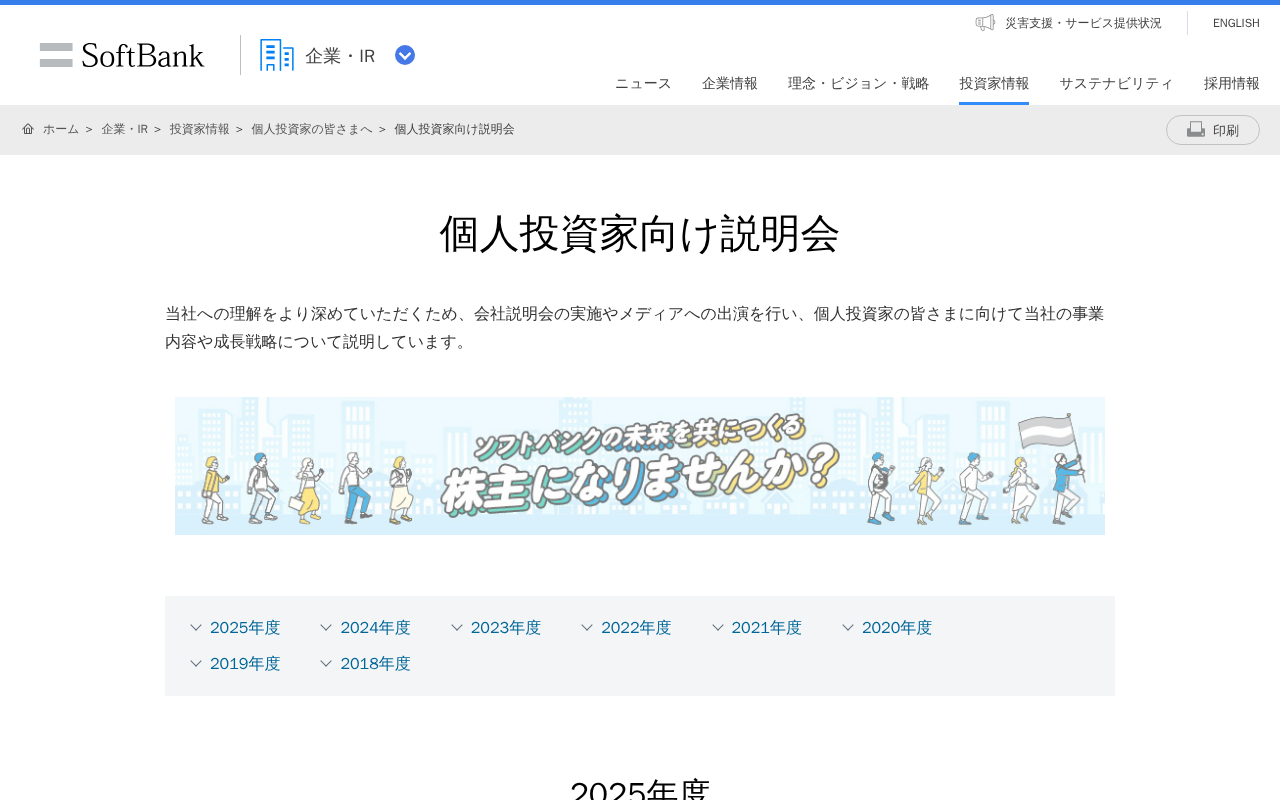Viewport: 1280px width, 800px height.
Task: Open 理念・ビジョン・戦略 menu
Action: [858, 83]
